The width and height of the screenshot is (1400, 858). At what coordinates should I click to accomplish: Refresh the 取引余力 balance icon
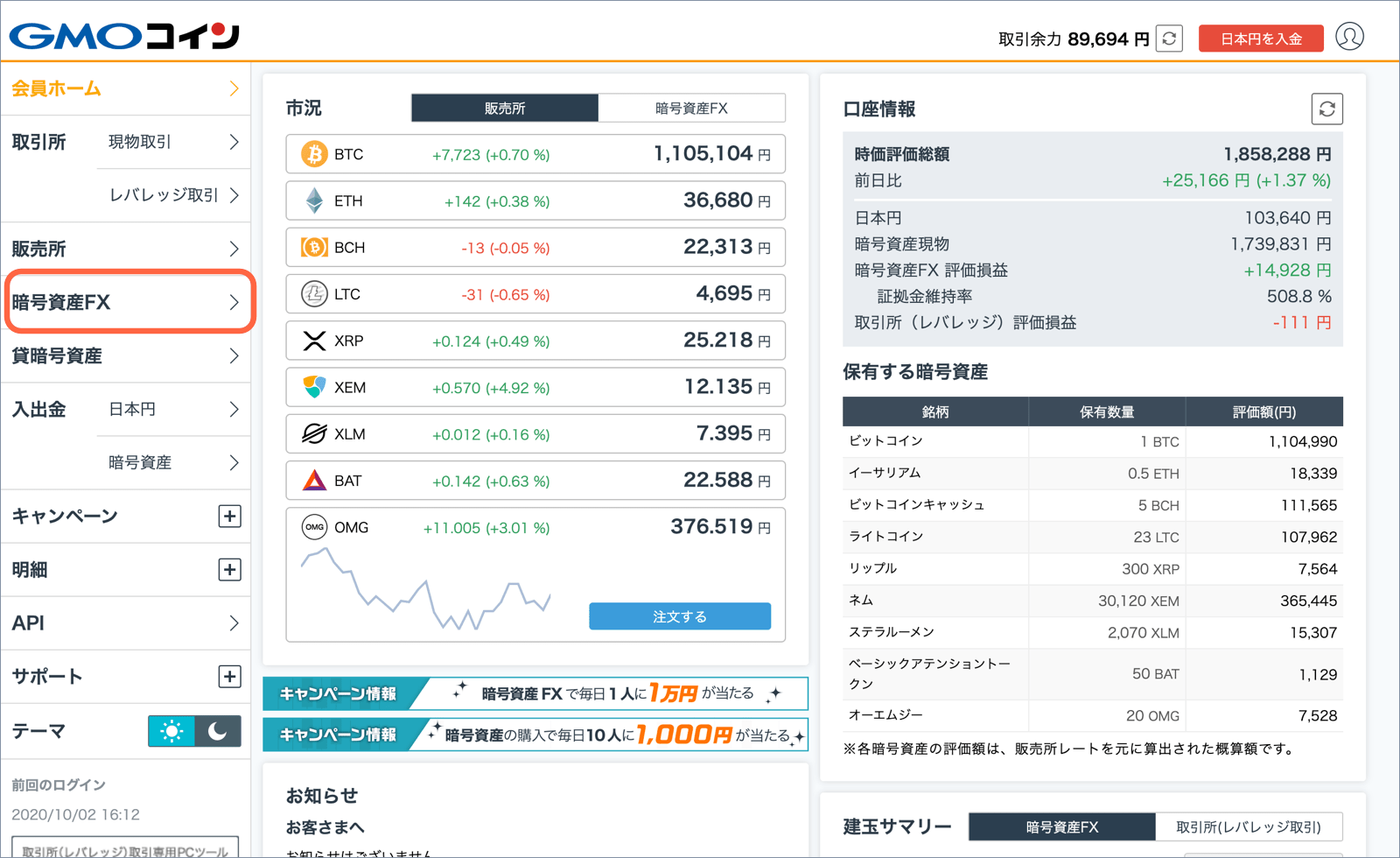click(x=1169, y=39)
